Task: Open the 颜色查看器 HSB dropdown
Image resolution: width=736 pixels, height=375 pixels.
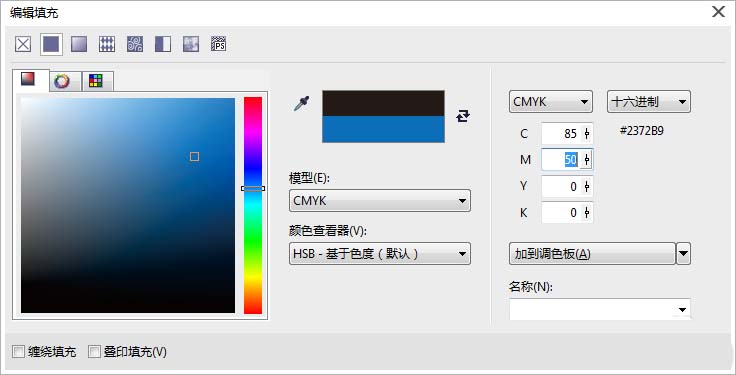Action: [x=380, y=254]
